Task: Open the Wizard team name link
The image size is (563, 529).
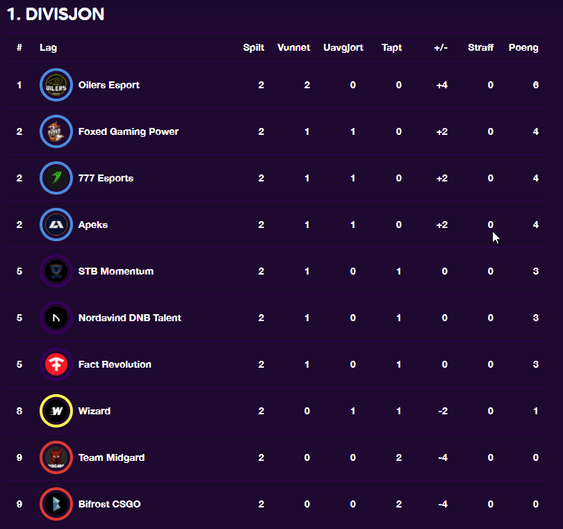Action: tap(94, 411)
